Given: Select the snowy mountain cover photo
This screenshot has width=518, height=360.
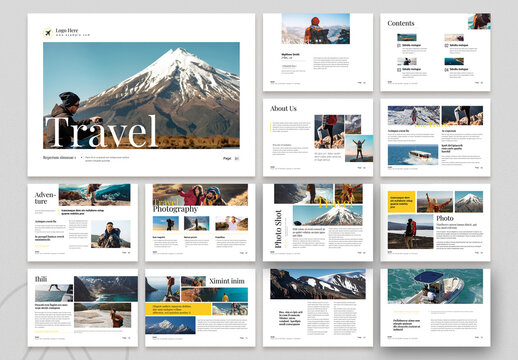Looking at the screenshot, I should point(141,95).
